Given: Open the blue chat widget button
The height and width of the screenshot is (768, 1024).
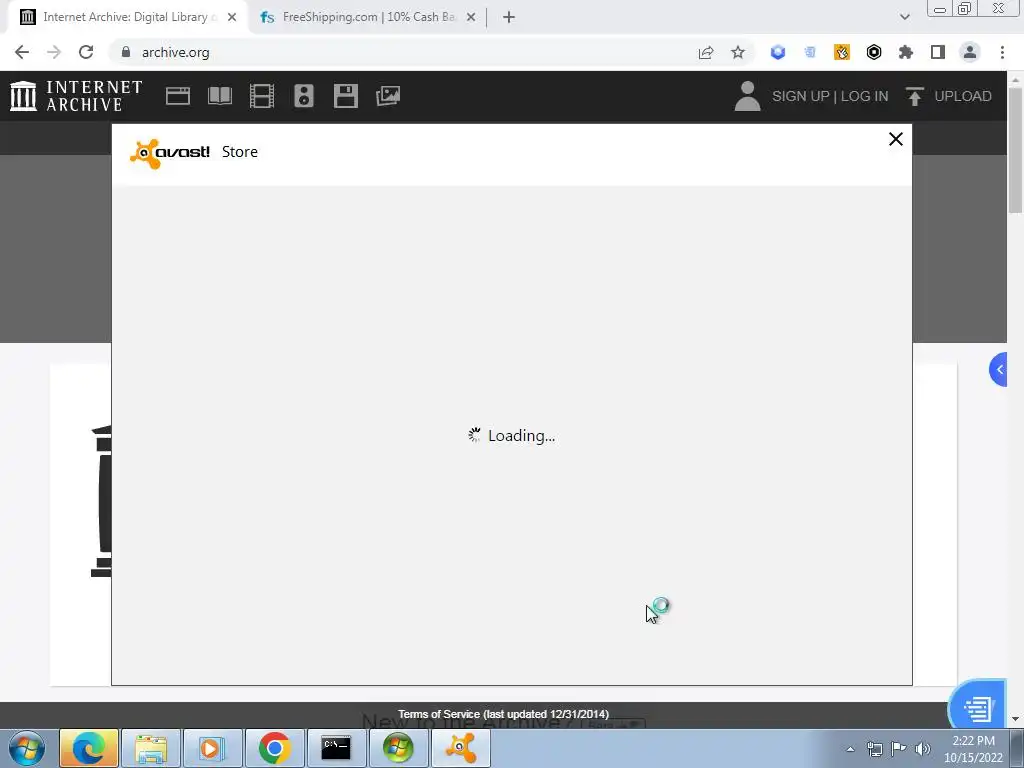Looking at the screenshot, I should coord(978,705).
